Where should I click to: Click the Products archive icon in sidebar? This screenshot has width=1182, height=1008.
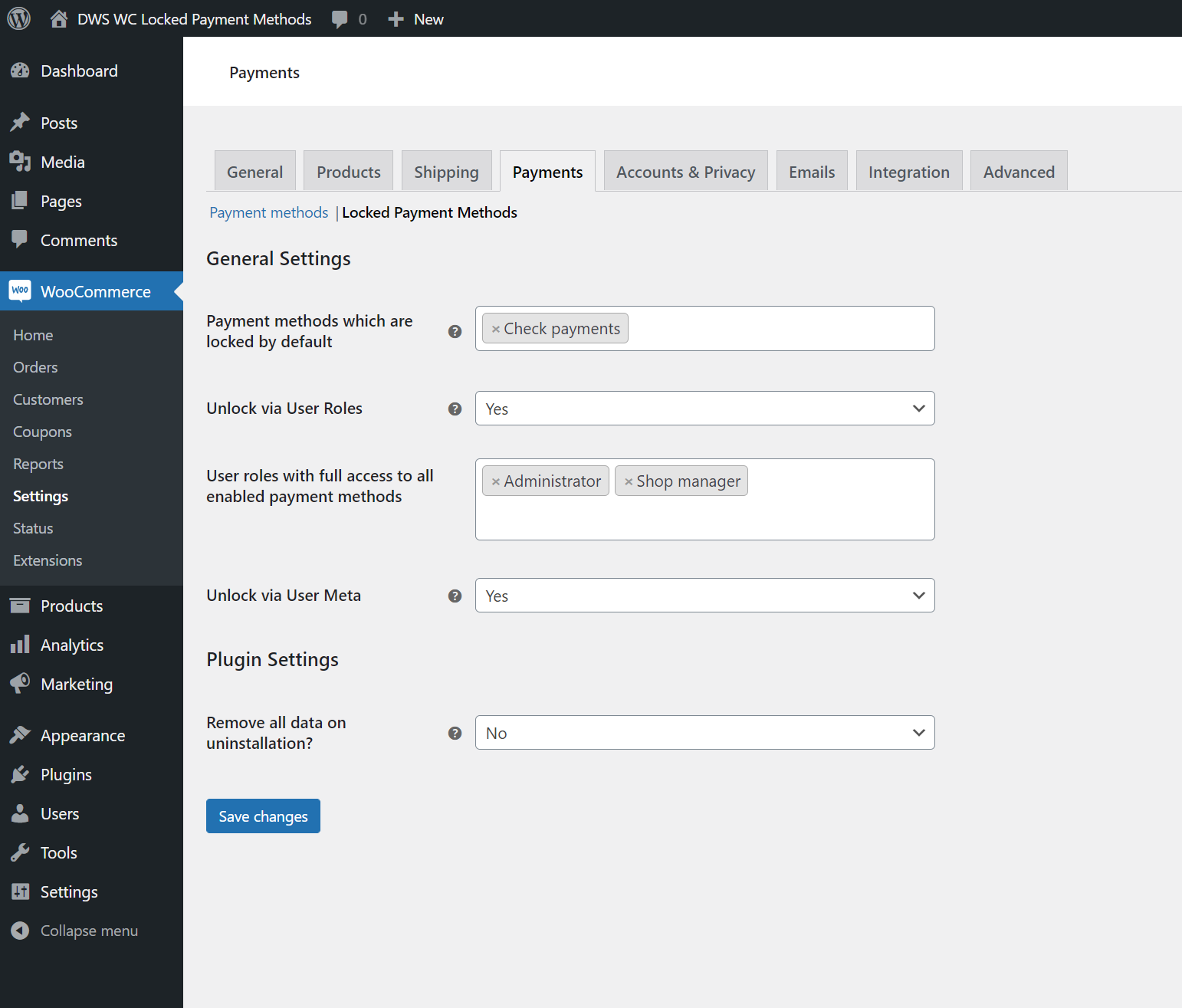click(20, 606)
